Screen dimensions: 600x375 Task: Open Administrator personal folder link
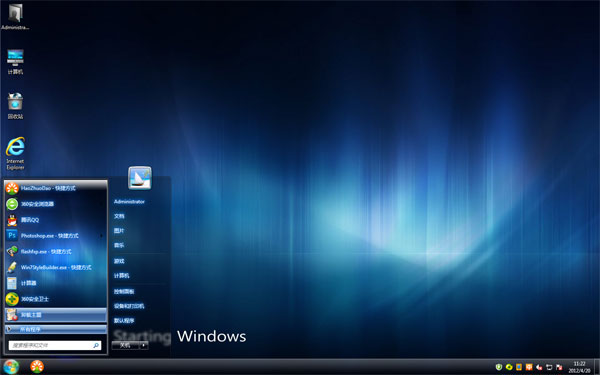pos(129,202)
